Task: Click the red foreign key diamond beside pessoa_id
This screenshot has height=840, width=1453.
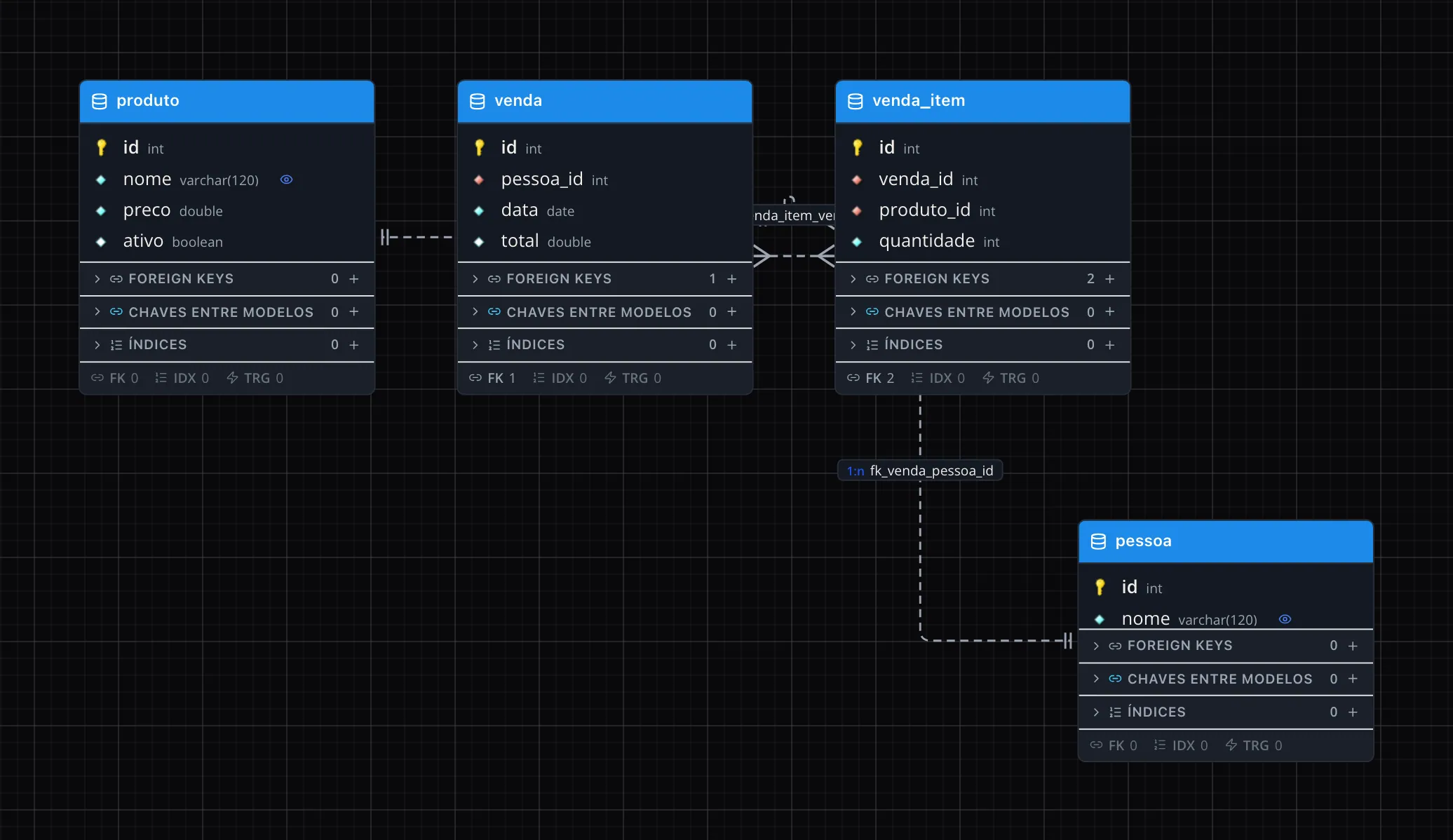Action: (x=479, y=179)
